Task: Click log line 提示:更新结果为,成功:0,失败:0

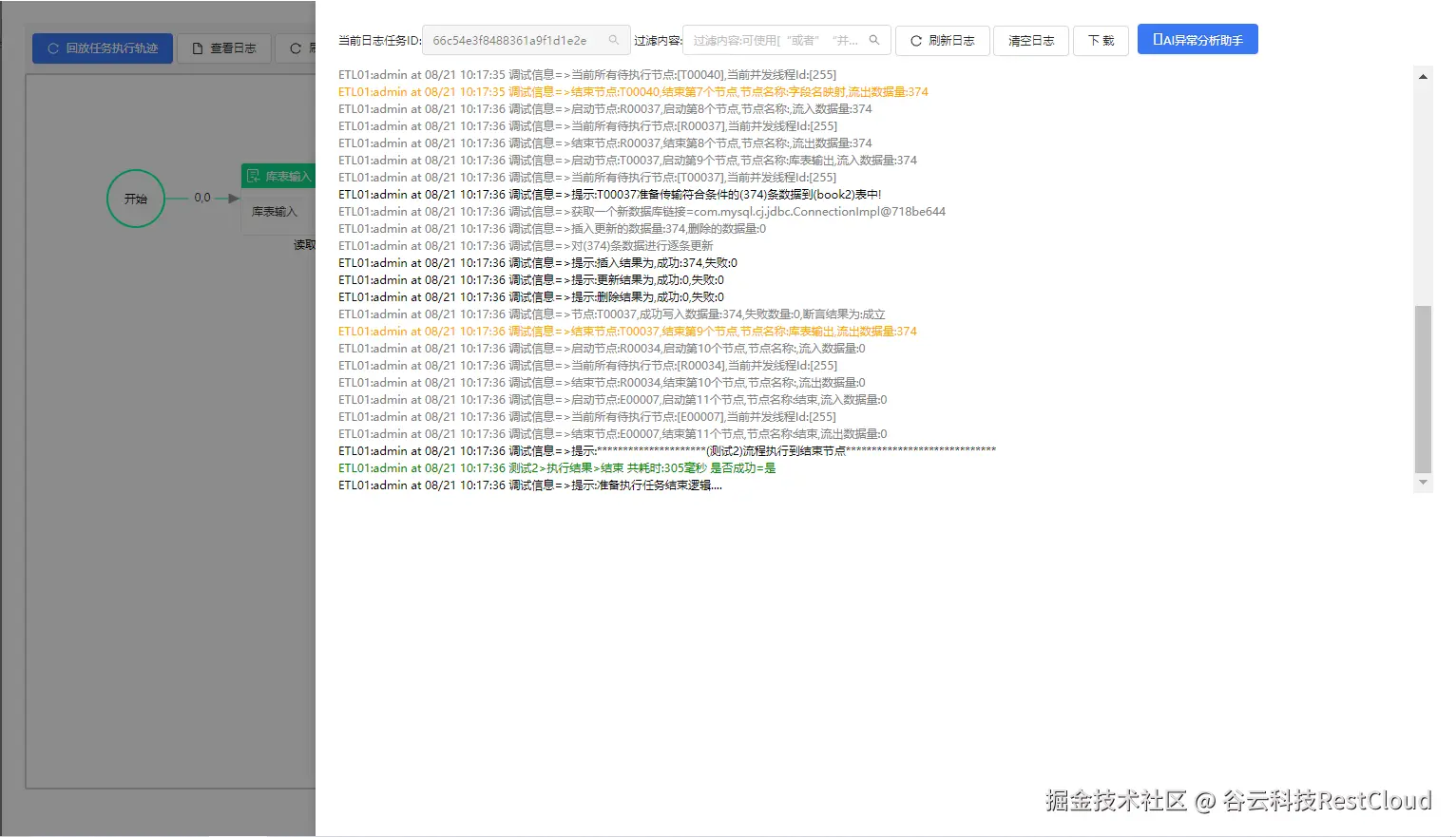Action: (x=531, y=280)
